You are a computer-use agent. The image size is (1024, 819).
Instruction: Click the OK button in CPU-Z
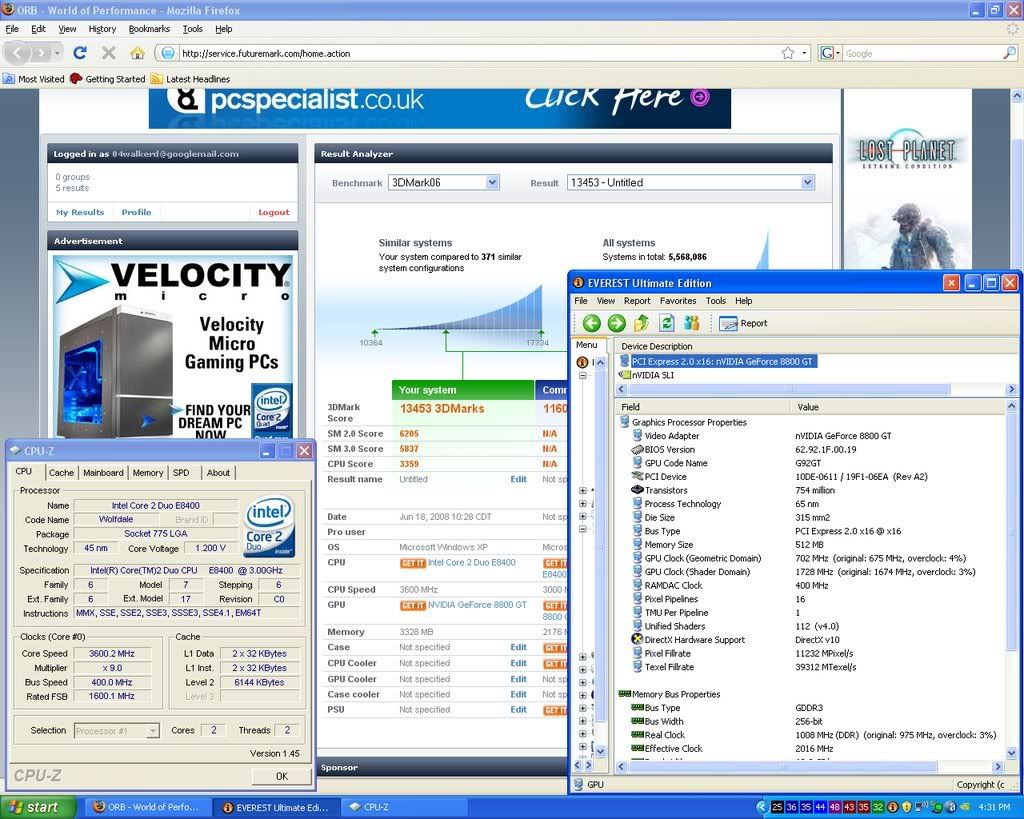pos(281,776)
